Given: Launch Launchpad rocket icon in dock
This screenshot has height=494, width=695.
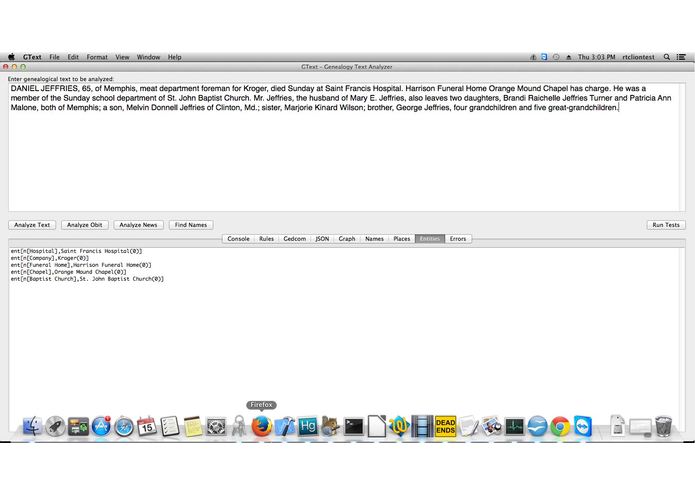Looking at the screenshot, I should [x=55, y=426].
